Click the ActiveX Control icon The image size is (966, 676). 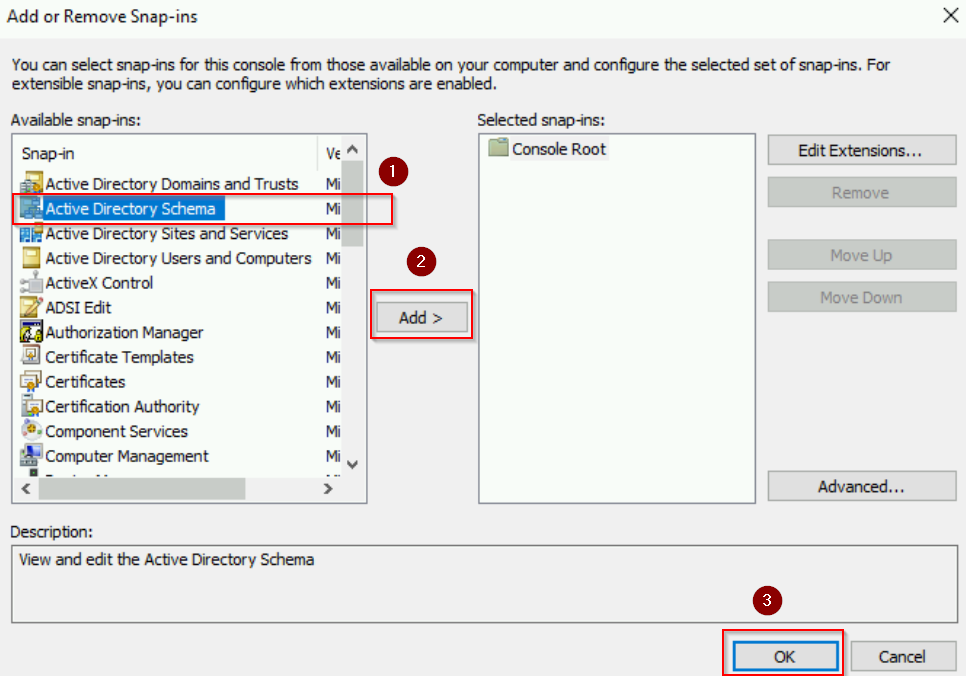[31, 283]
